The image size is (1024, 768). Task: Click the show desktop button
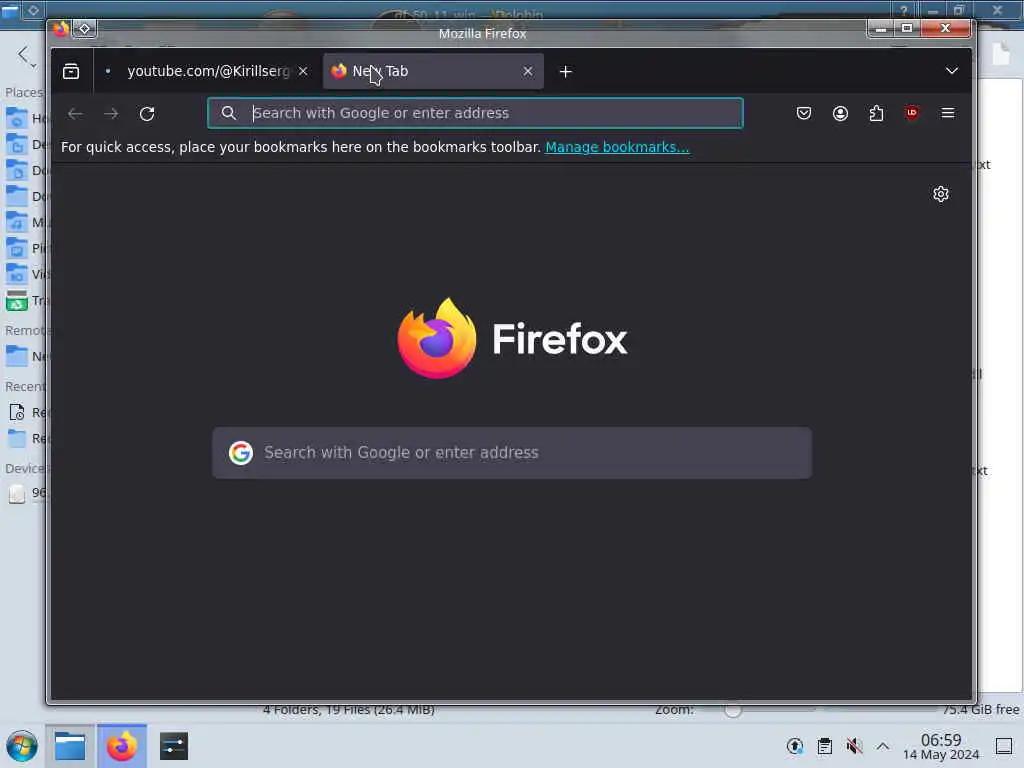point(1004,746)
